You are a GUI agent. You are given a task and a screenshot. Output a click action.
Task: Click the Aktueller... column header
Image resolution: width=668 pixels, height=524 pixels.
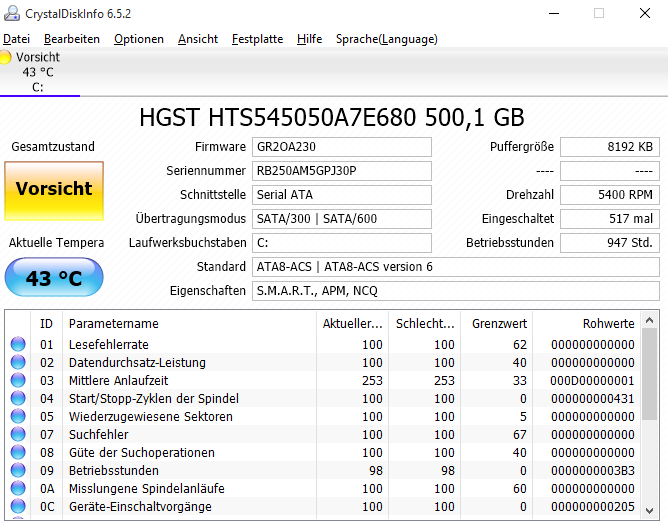pos(353,324)
